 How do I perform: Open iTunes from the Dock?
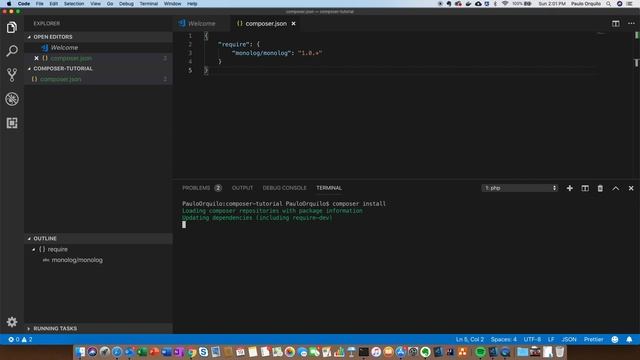(376, 352)
